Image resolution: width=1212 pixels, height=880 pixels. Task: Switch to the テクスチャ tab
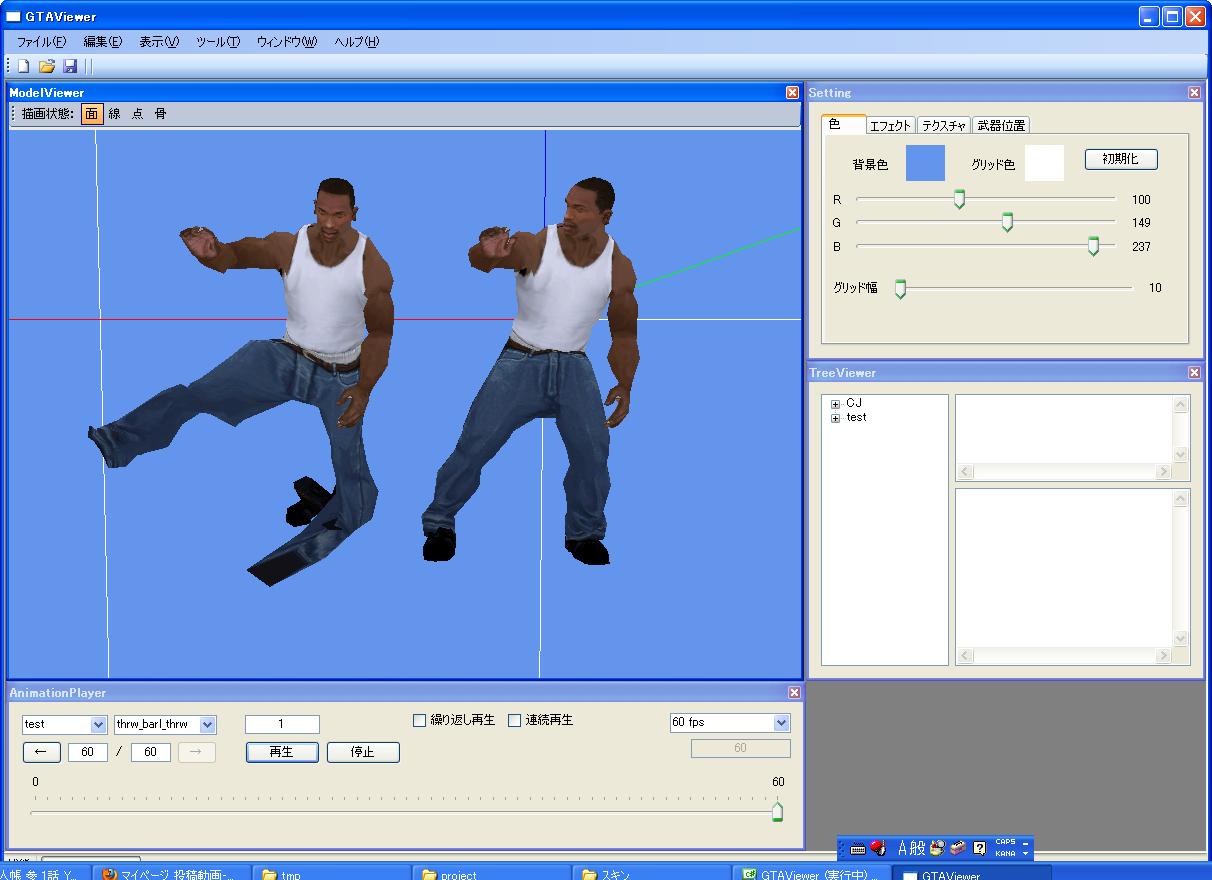(944, 125)
